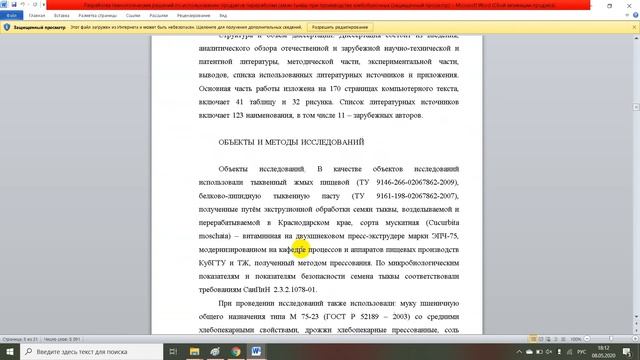Click the vertical scrollbar down arrow
640x360 pixels.
(636, 317)
